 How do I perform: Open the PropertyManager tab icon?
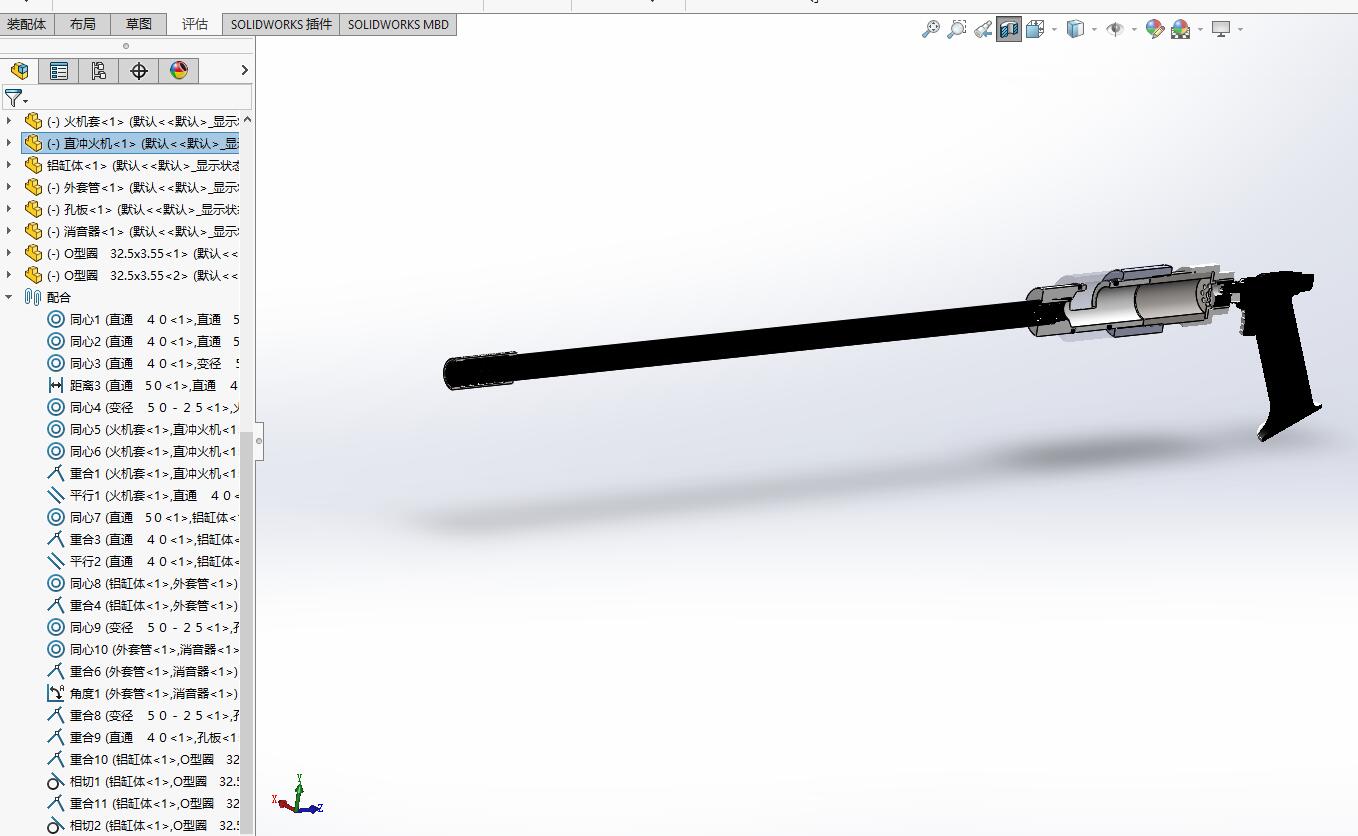[x=59, y=70]
